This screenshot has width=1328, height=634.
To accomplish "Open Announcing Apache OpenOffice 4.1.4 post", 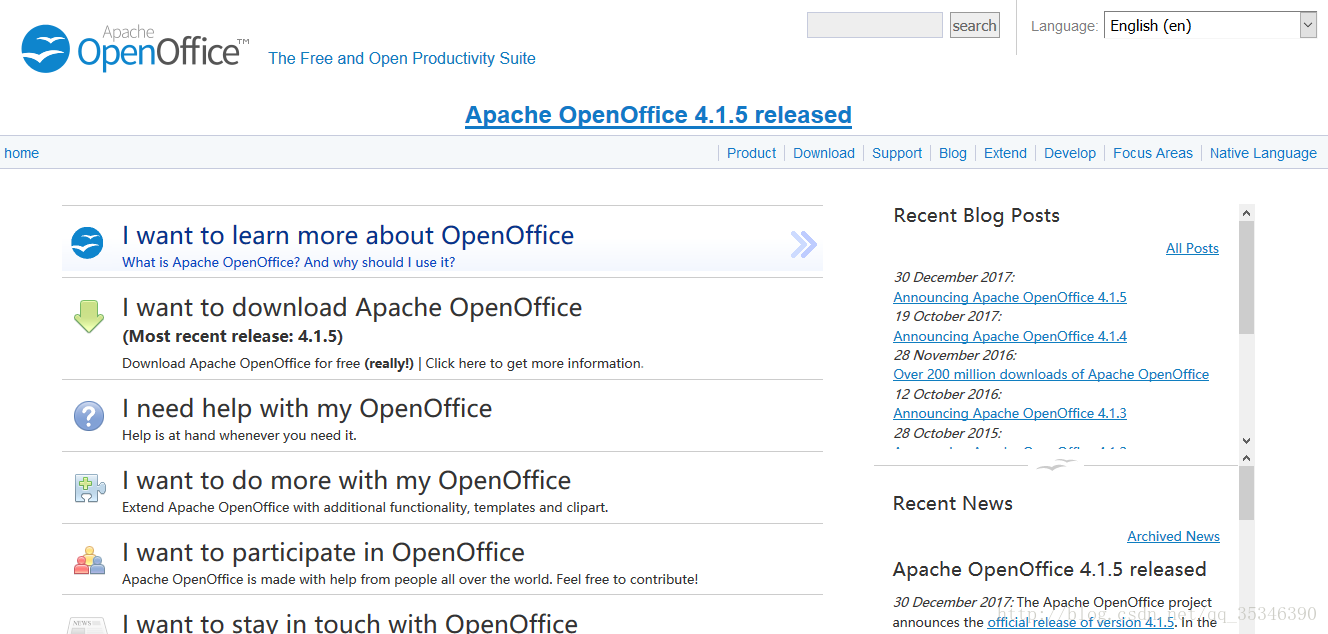I will pos(1010,336).
